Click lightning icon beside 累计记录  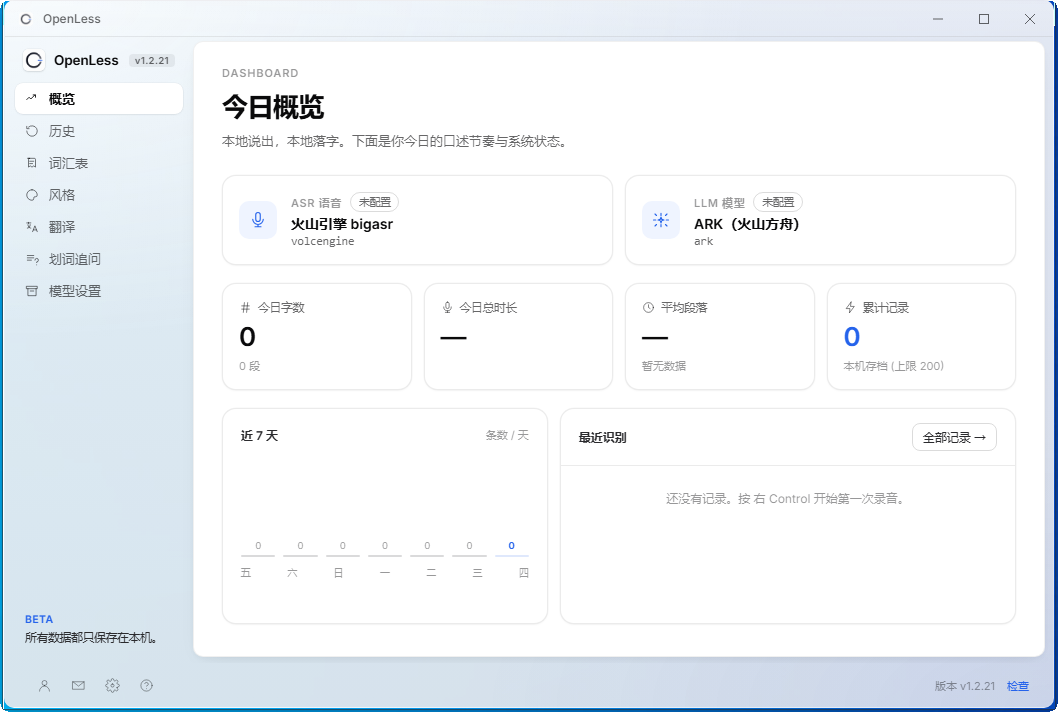pos(850,308)
